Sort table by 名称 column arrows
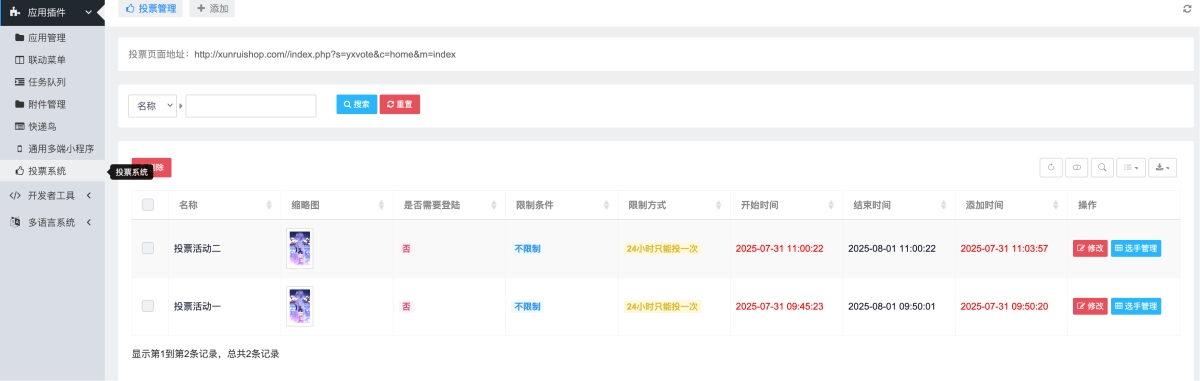 tap(269, 205)
